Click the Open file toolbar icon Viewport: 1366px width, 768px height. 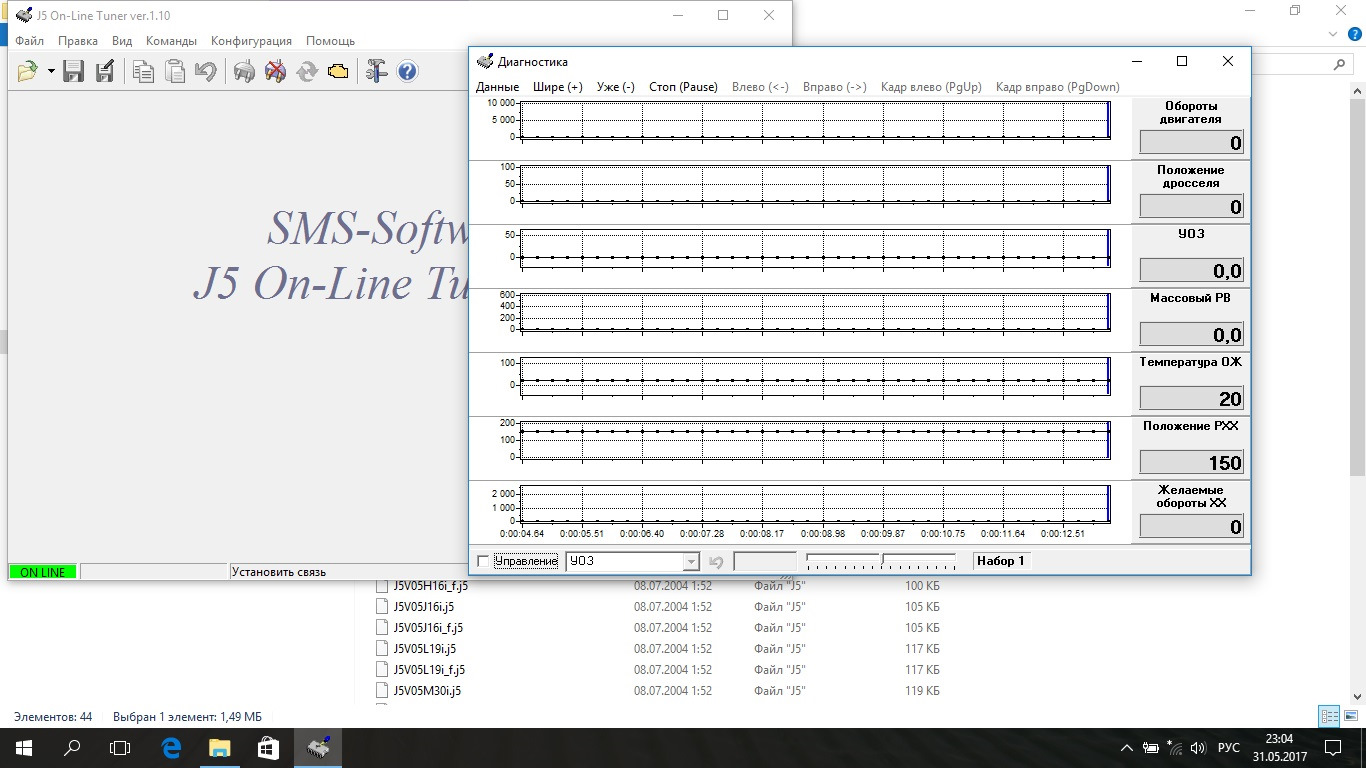tap(27, 71)
